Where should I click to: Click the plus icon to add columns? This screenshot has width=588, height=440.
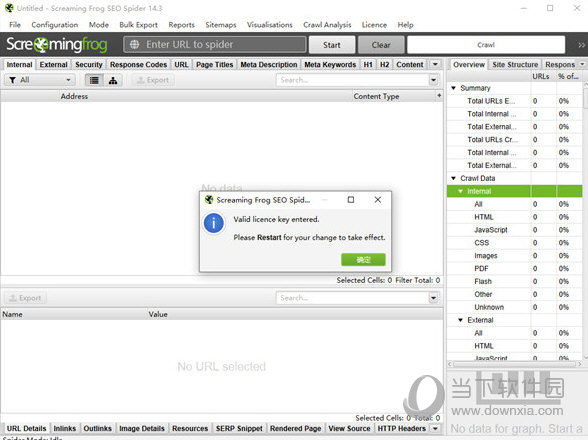pyautogui.click(x=439, y=96)
